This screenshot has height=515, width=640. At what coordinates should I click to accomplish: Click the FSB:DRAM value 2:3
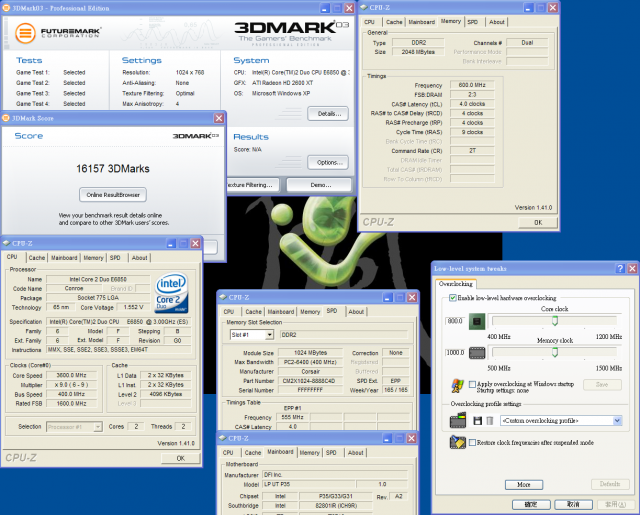pyautogui.click(x=472, y=94)
